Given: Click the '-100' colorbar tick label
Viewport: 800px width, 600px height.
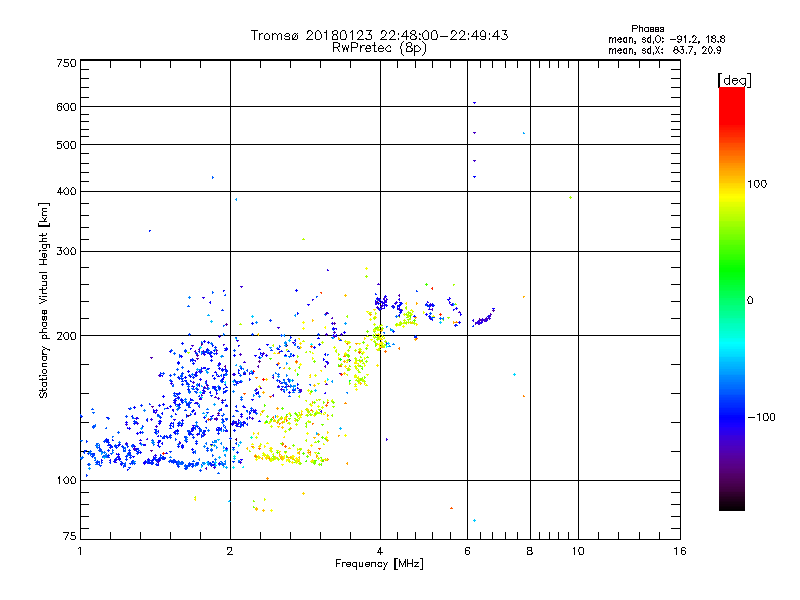Looking at the screenshot, I should pos(762,417).
